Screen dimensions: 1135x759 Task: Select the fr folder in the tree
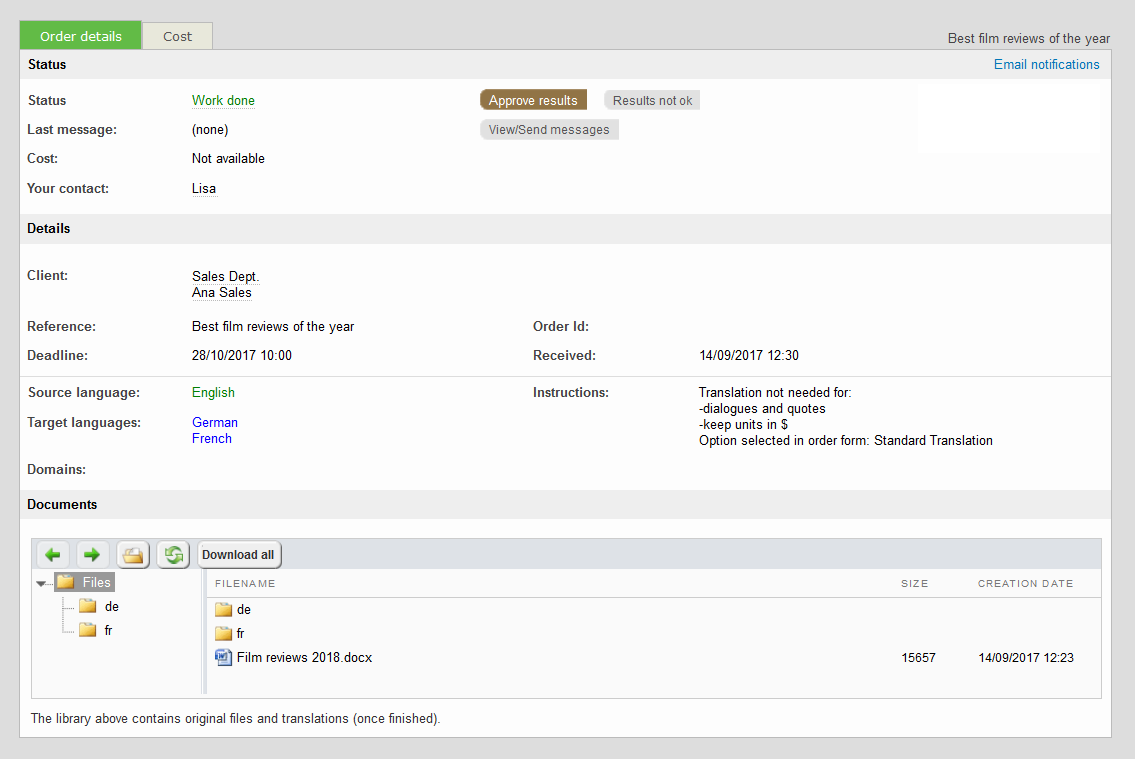coord(108,630)
